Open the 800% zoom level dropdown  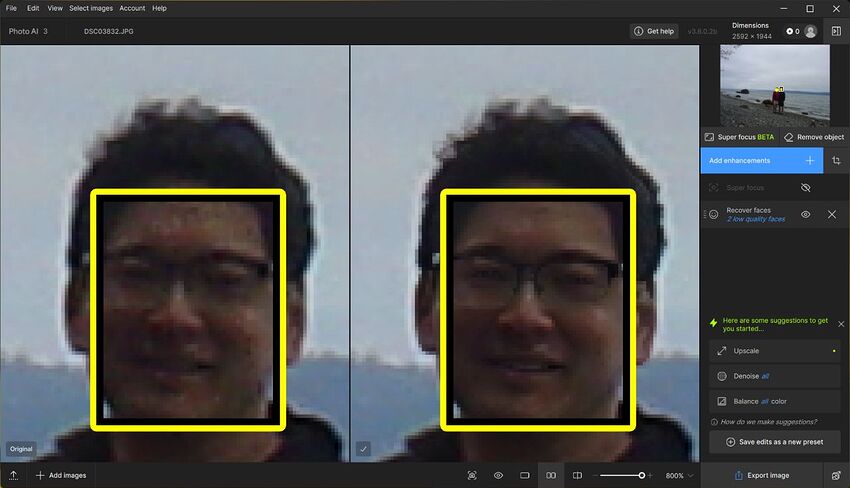pyautogui.click(x=679, y=475)
